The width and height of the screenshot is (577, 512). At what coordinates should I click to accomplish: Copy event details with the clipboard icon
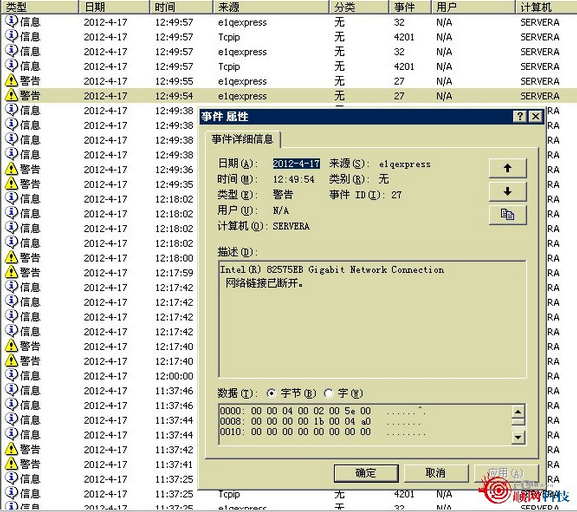[x=507, y=215]
